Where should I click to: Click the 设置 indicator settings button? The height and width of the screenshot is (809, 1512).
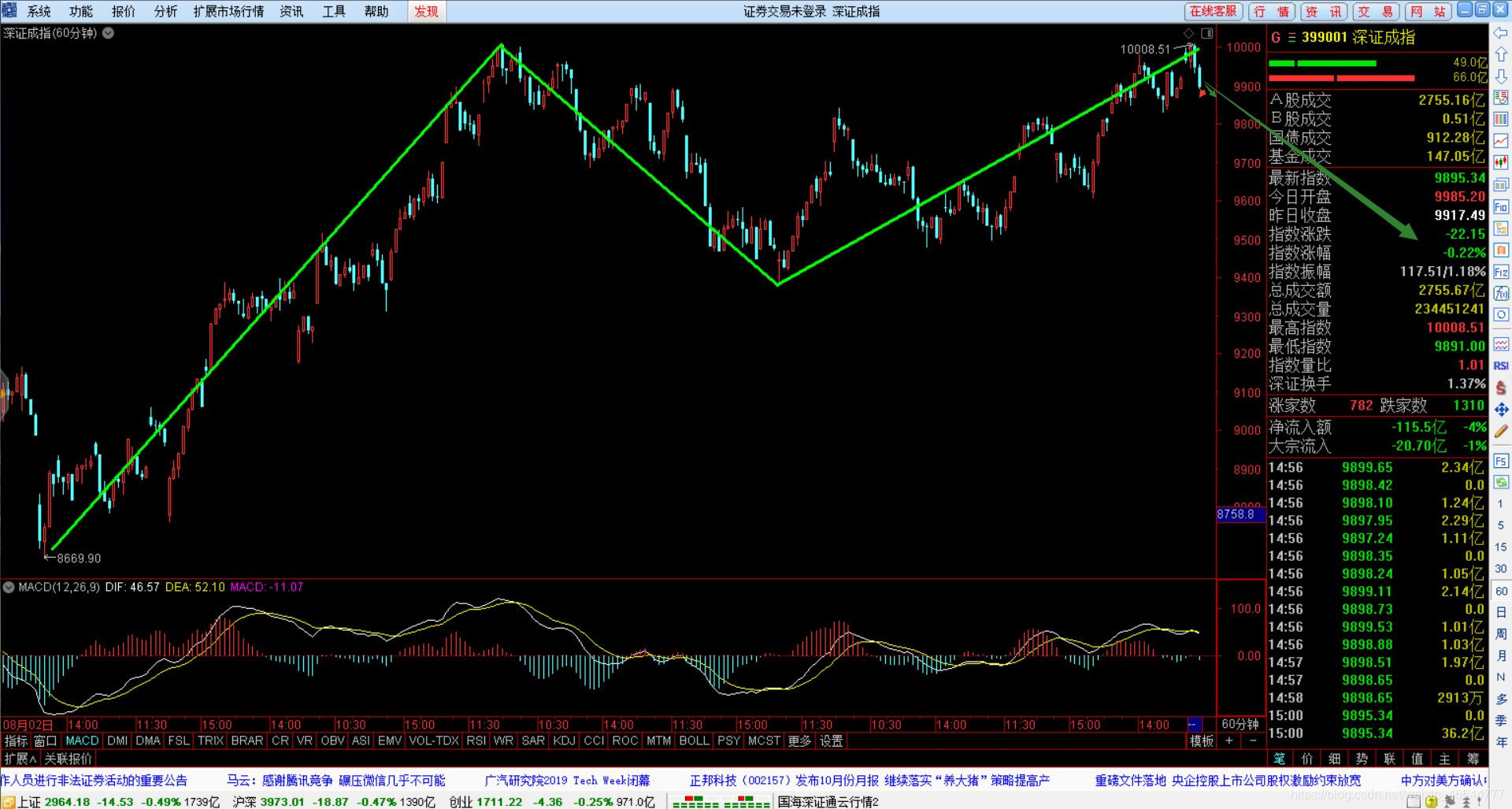831,740
